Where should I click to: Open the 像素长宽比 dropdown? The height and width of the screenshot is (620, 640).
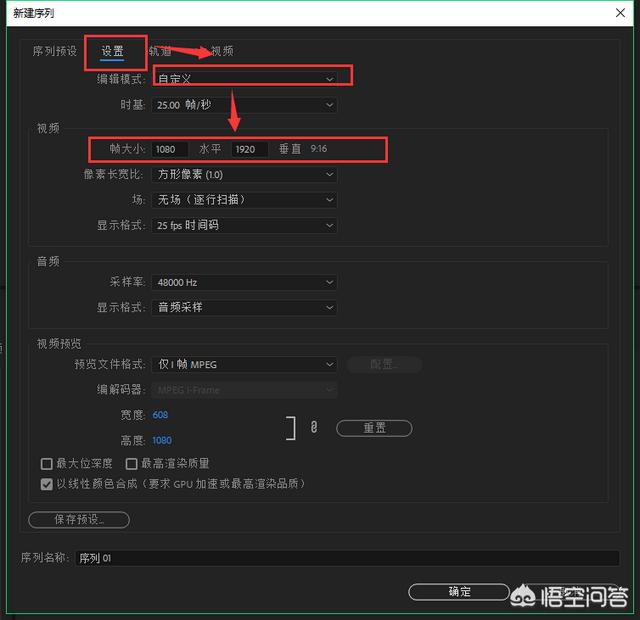[244, 175]
